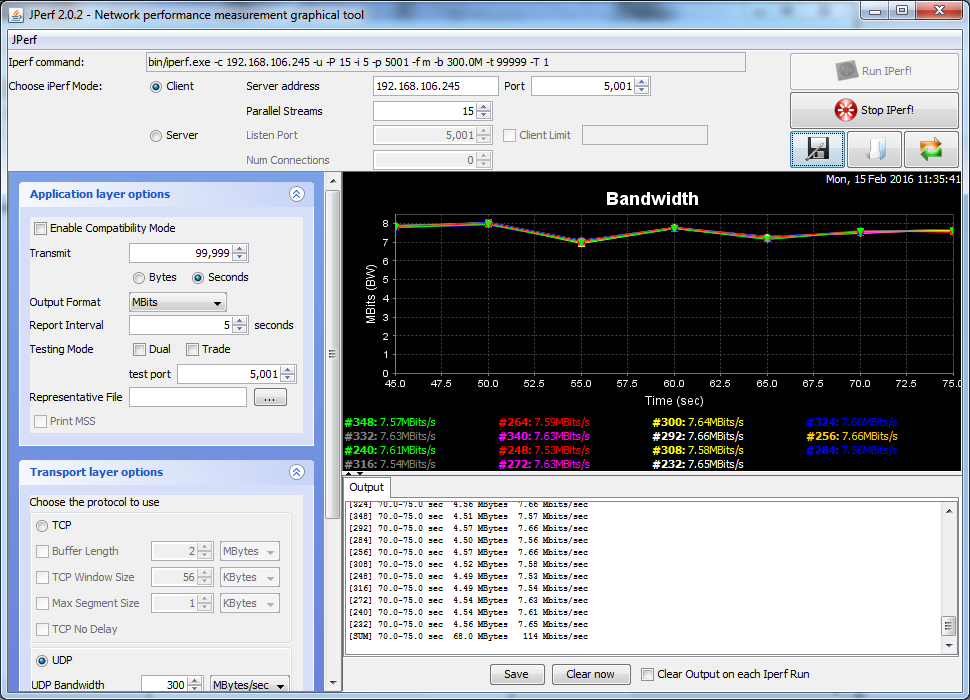Stop the running IPerf test
The image size is (970, 700).
[874, 110]
